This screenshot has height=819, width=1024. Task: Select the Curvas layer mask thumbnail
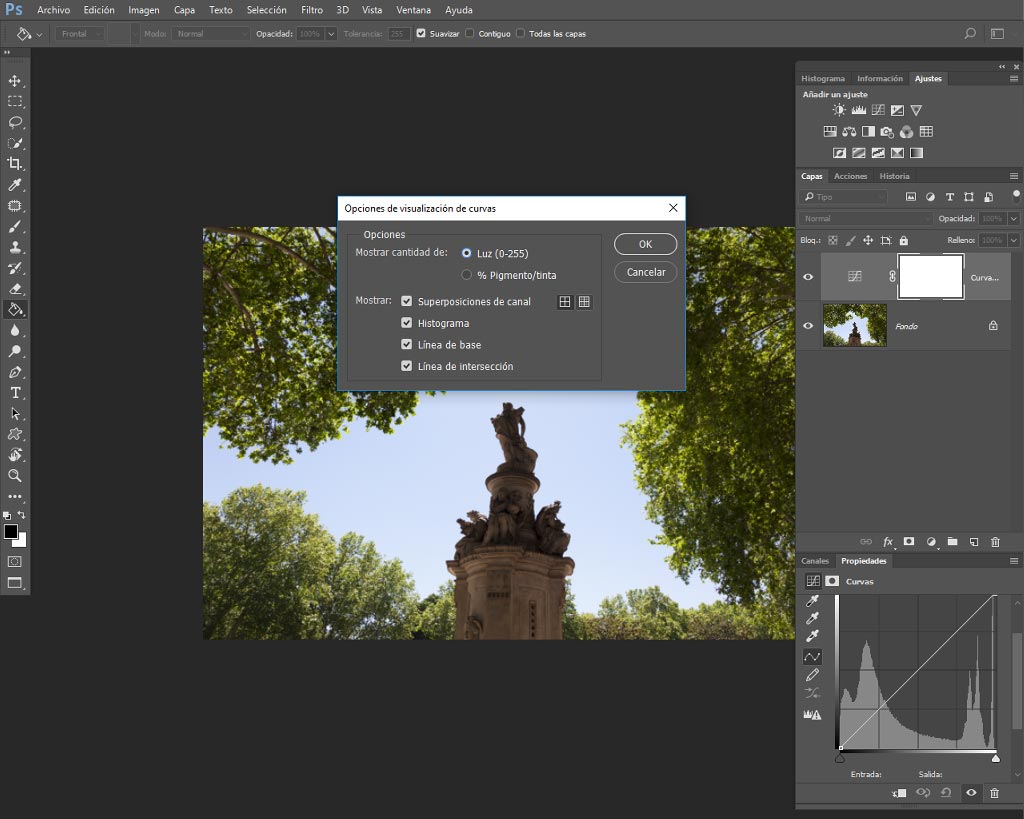click(931, 277)
